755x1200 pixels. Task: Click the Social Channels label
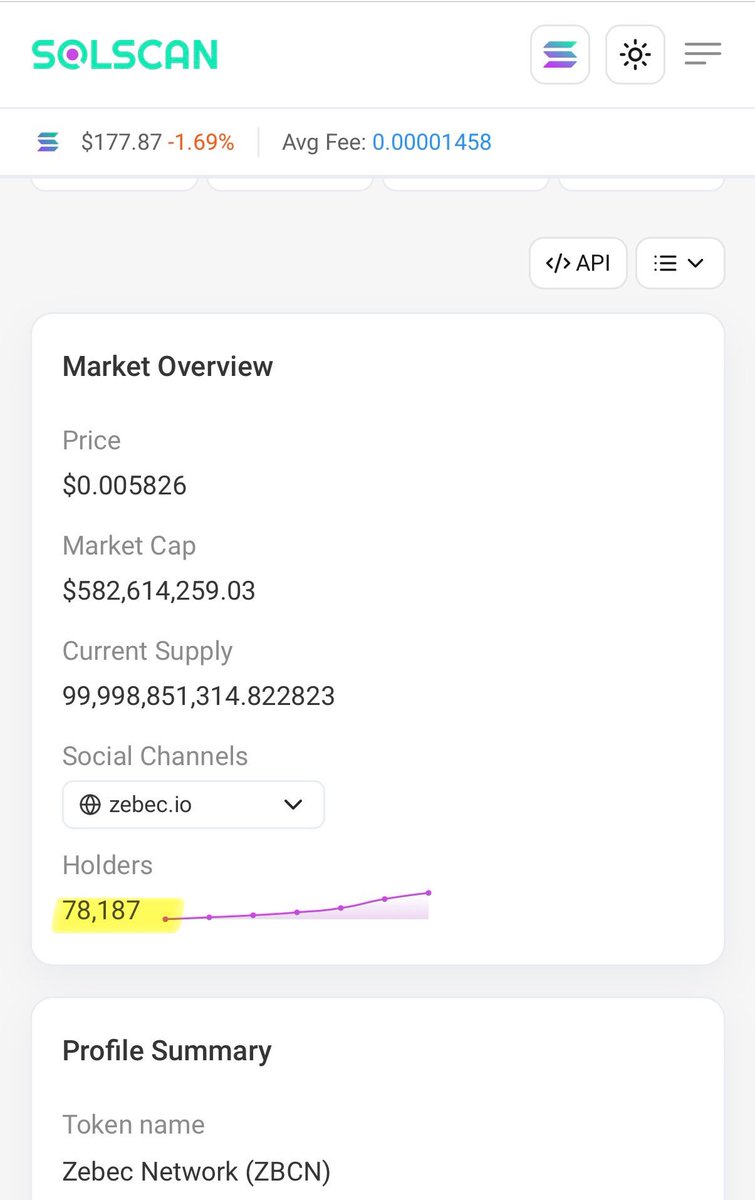(155, 756)
